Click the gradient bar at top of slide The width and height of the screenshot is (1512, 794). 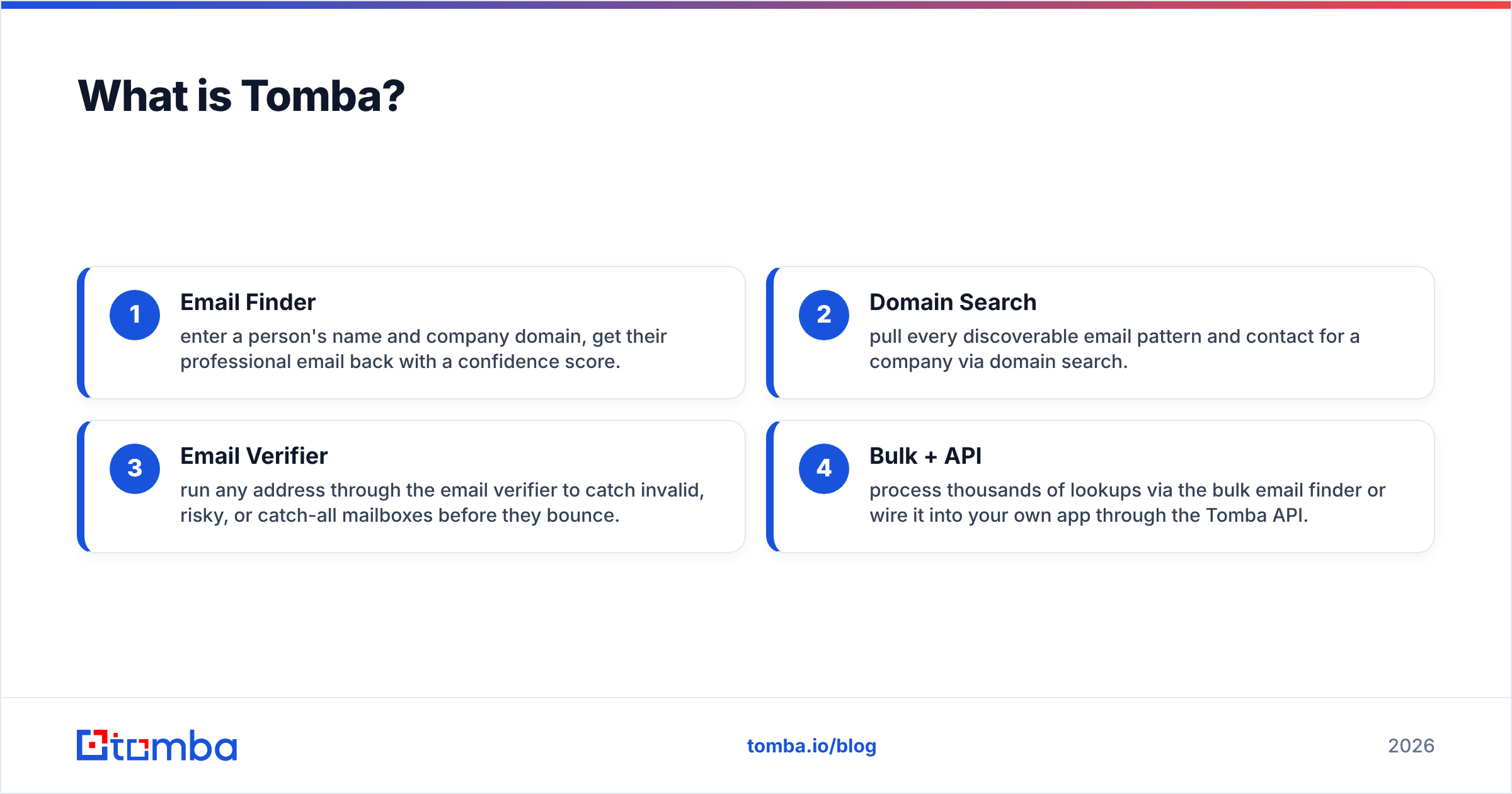point(756,4)
